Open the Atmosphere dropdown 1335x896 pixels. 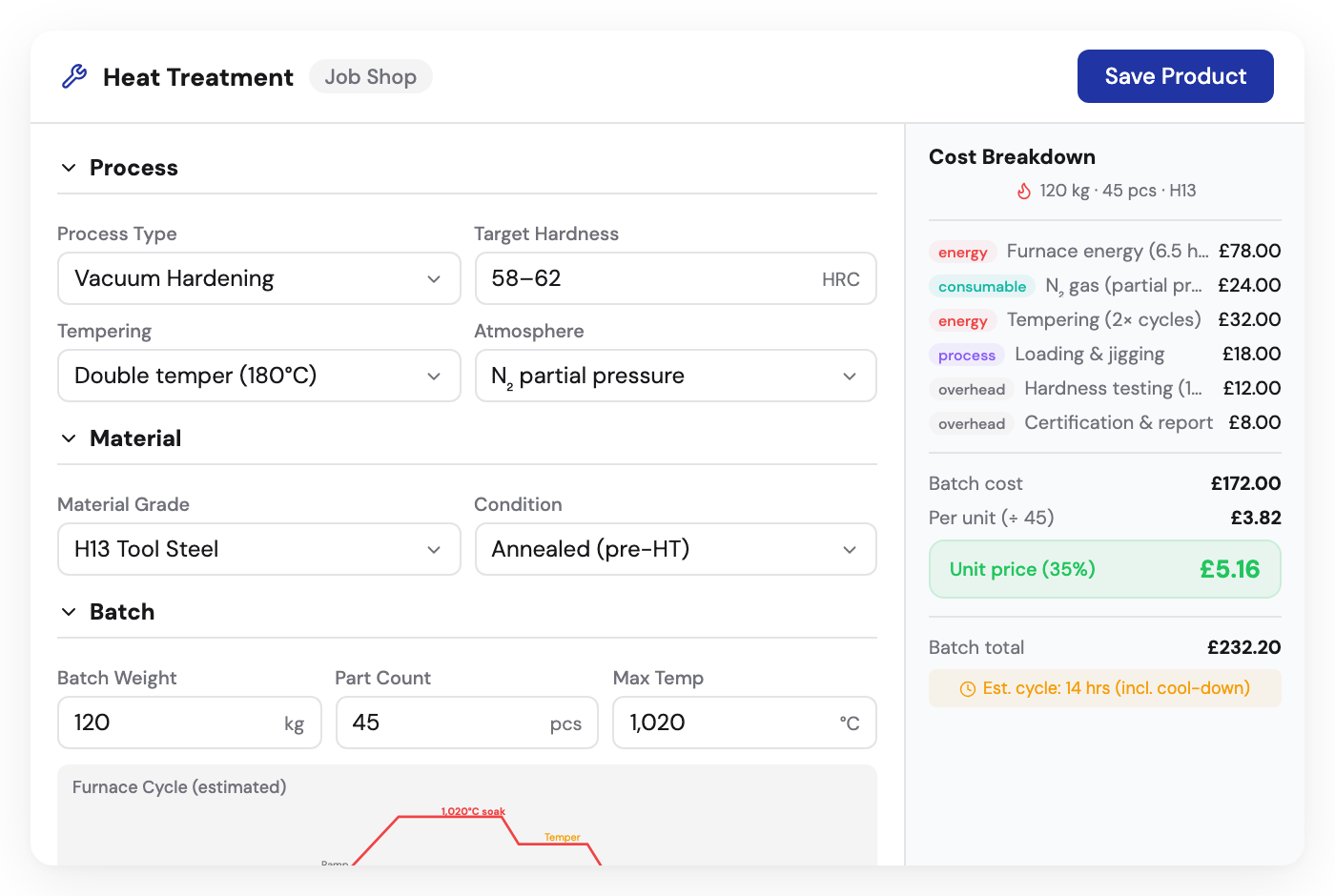675,376
